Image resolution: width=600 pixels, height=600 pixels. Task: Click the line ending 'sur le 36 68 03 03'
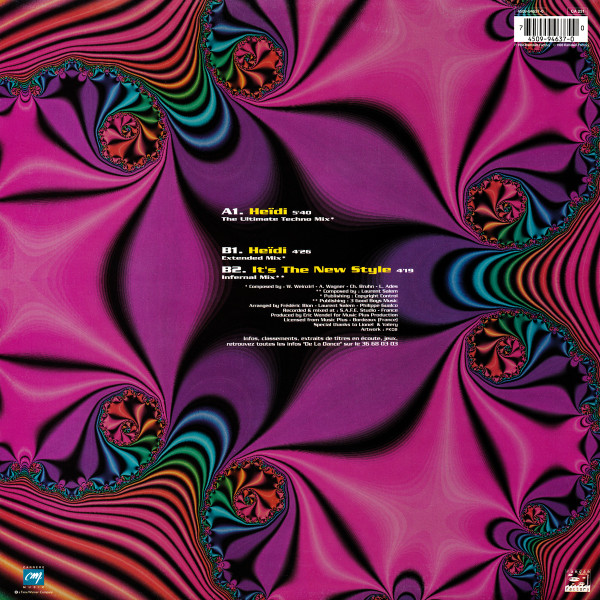[312, 344]
